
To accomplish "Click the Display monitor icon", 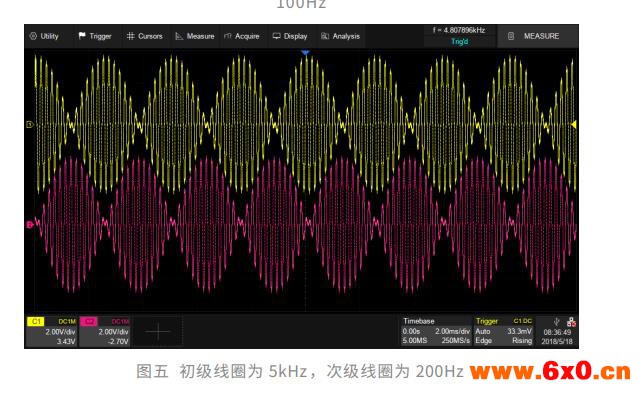I will (276, 36).
